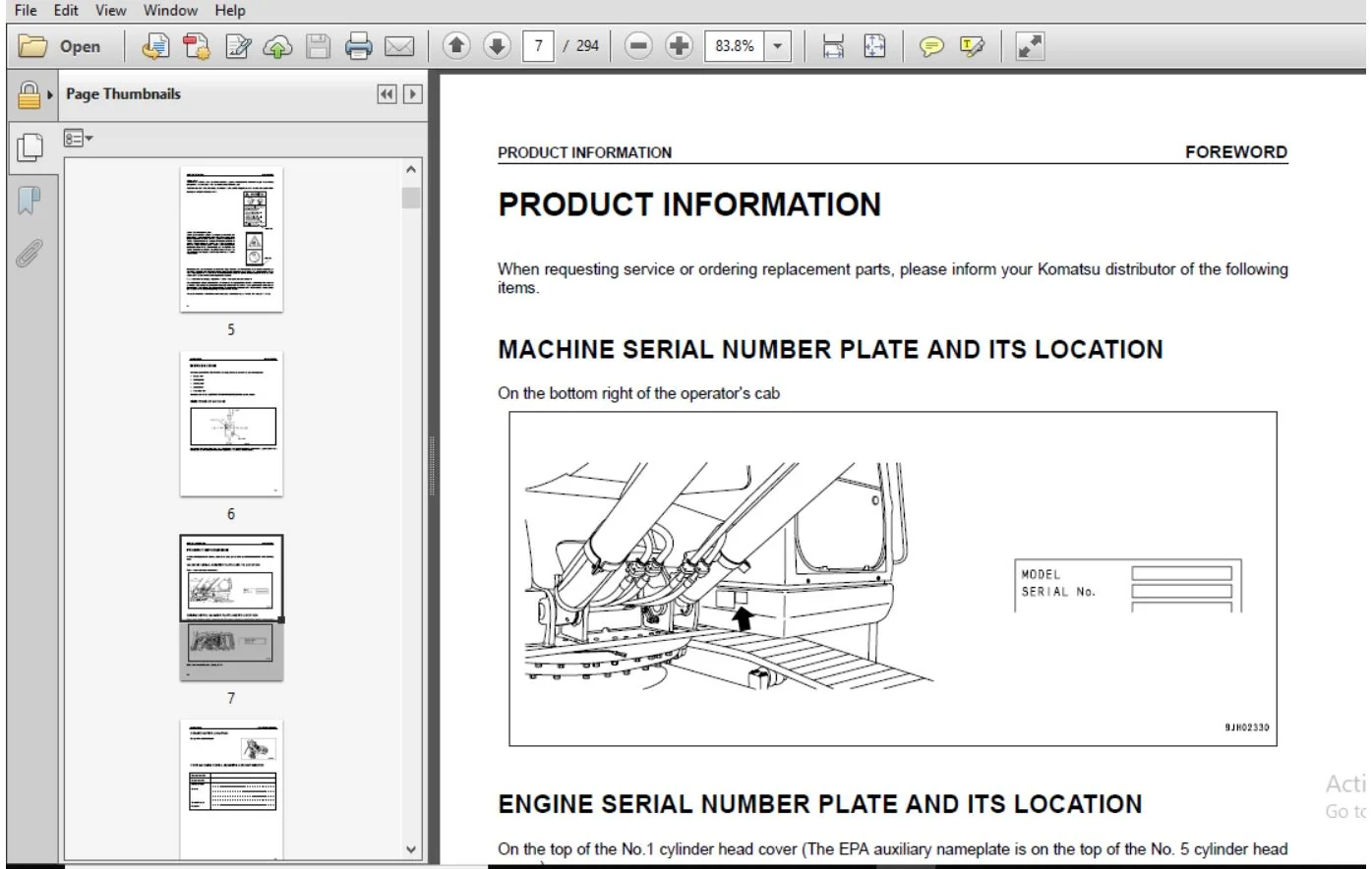Click 'MODEL' label in the plate diagram
Screen dimensions: 1372x869
1041,574
